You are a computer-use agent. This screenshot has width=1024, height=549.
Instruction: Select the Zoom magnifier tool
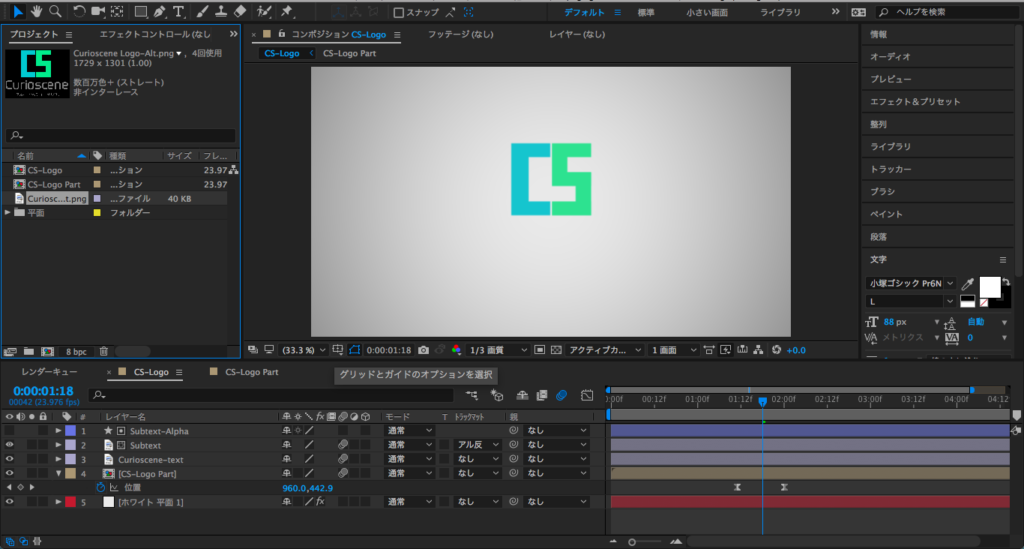point(55,11)
